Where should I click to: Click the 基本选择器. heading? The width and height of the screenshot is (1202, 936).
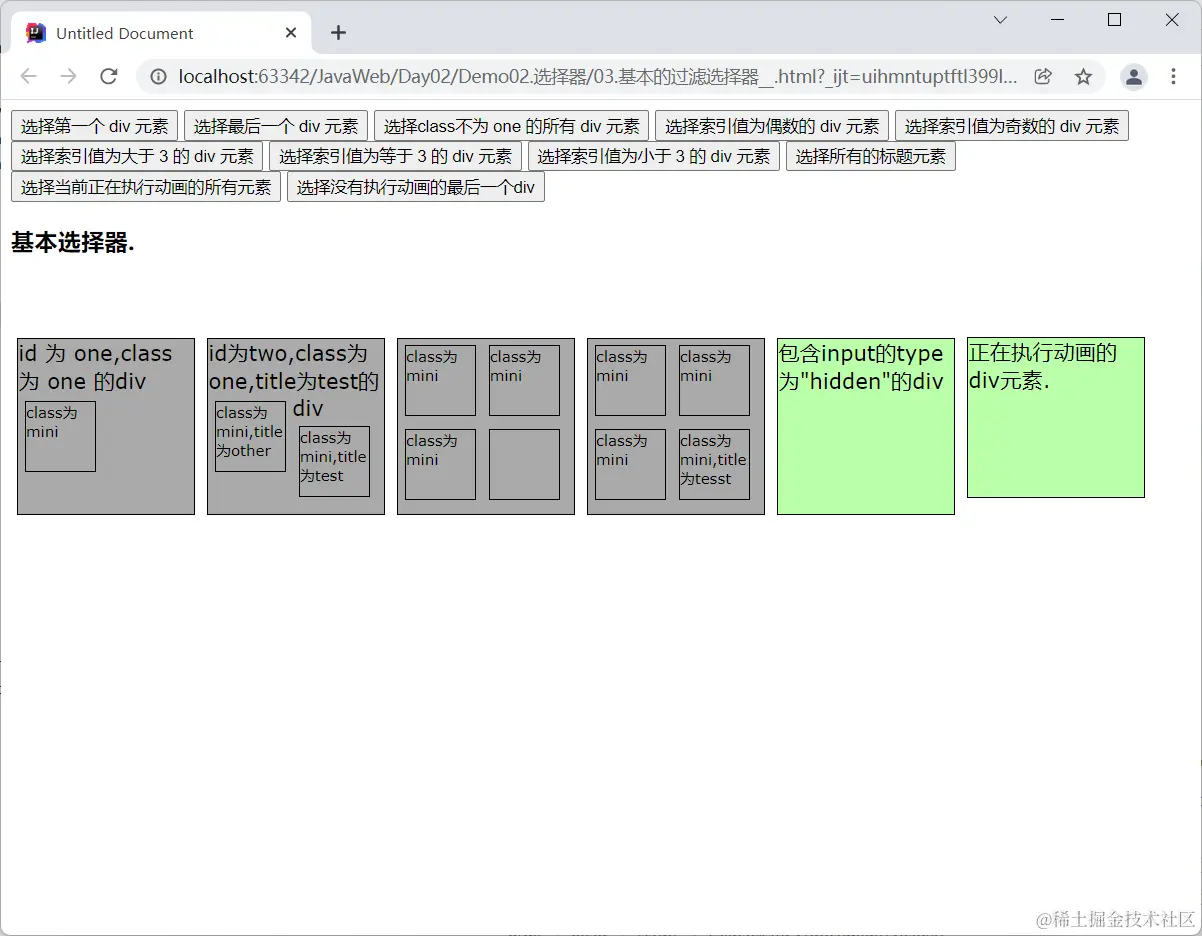[73, 243]
